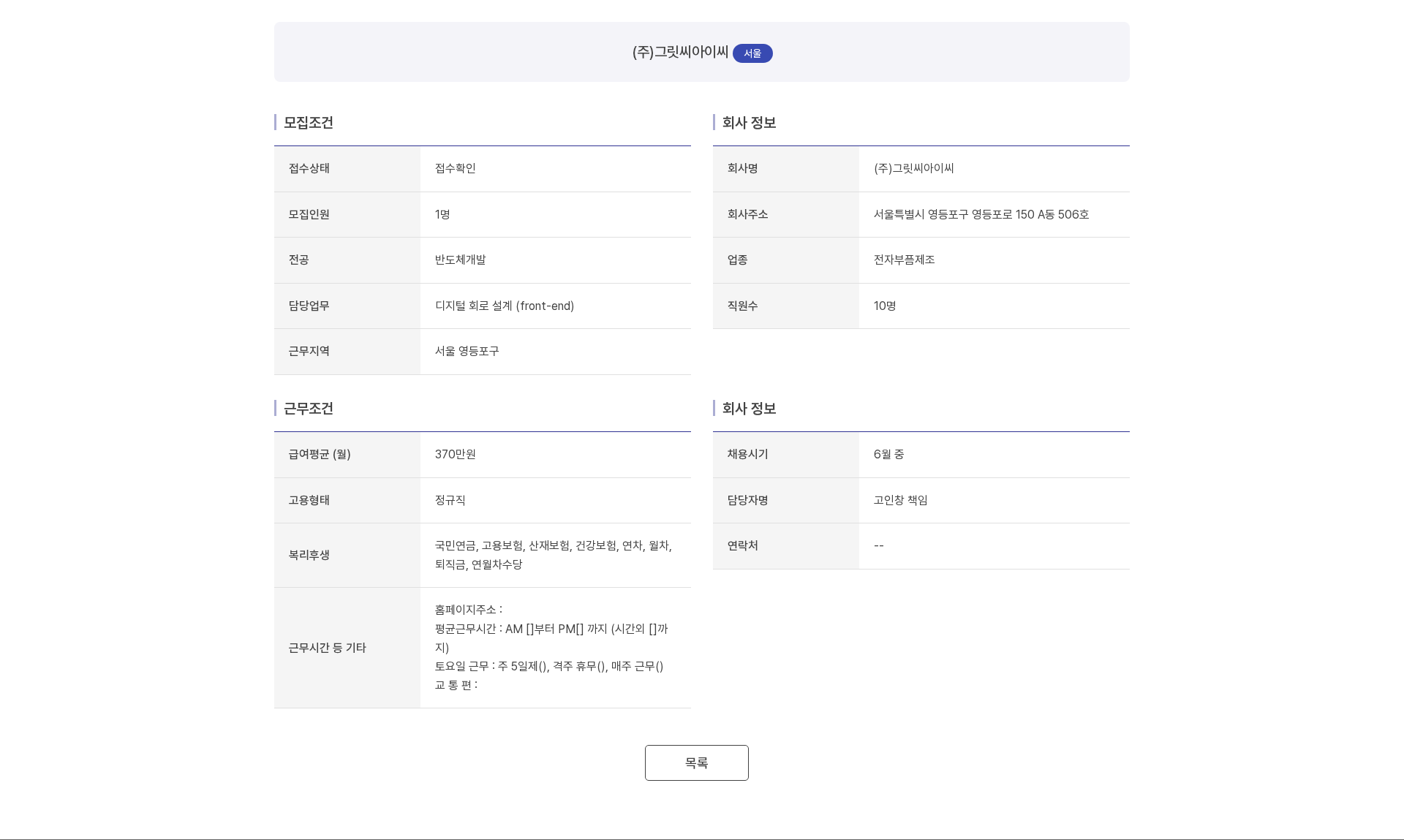Click the 직원수 label cell
Image resolution: width=1404 pixels, height=840 pixels.
click(786, 306)
